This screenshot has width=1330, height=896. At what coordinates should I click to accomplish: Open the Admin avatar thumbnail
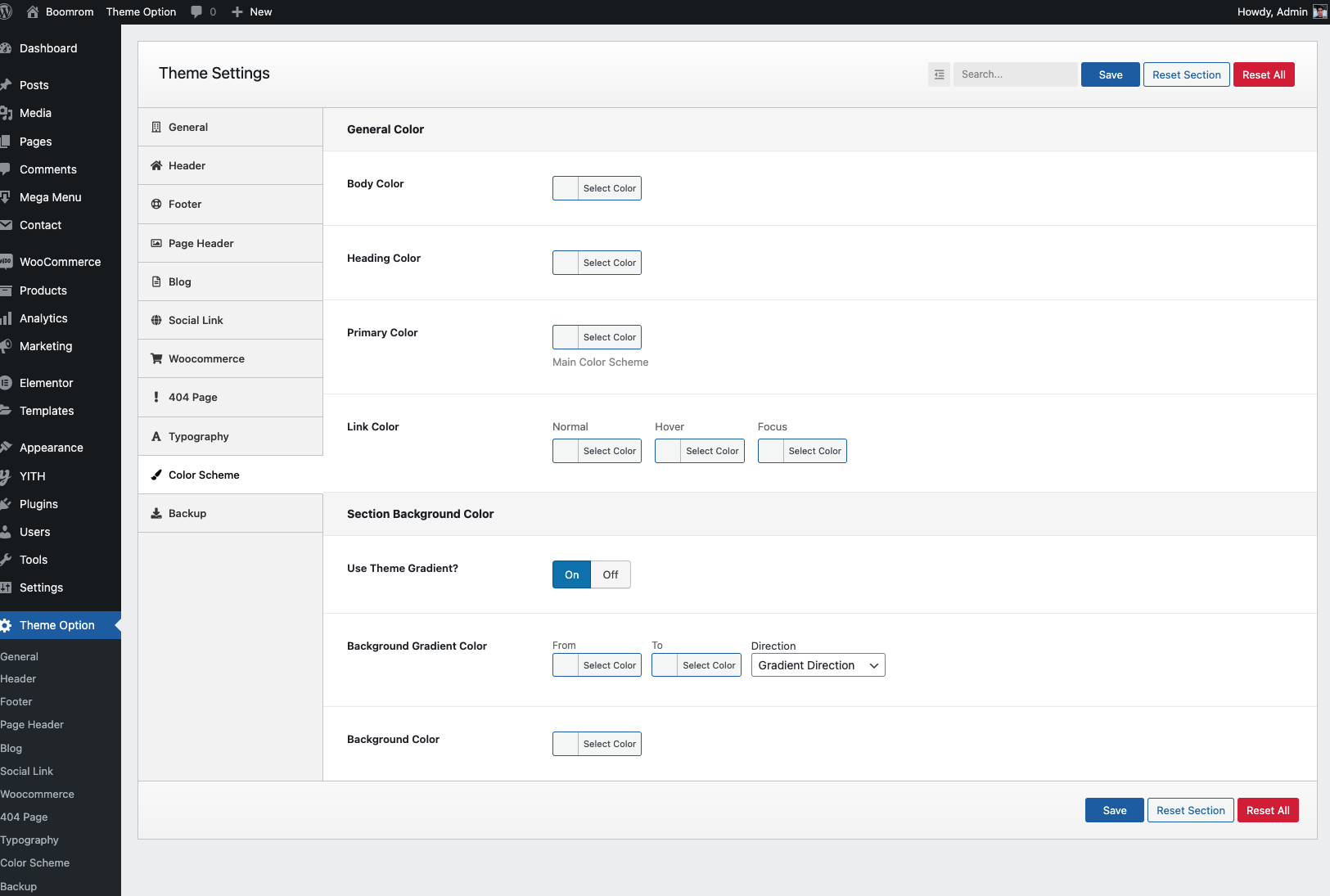tap(1319, 11)
